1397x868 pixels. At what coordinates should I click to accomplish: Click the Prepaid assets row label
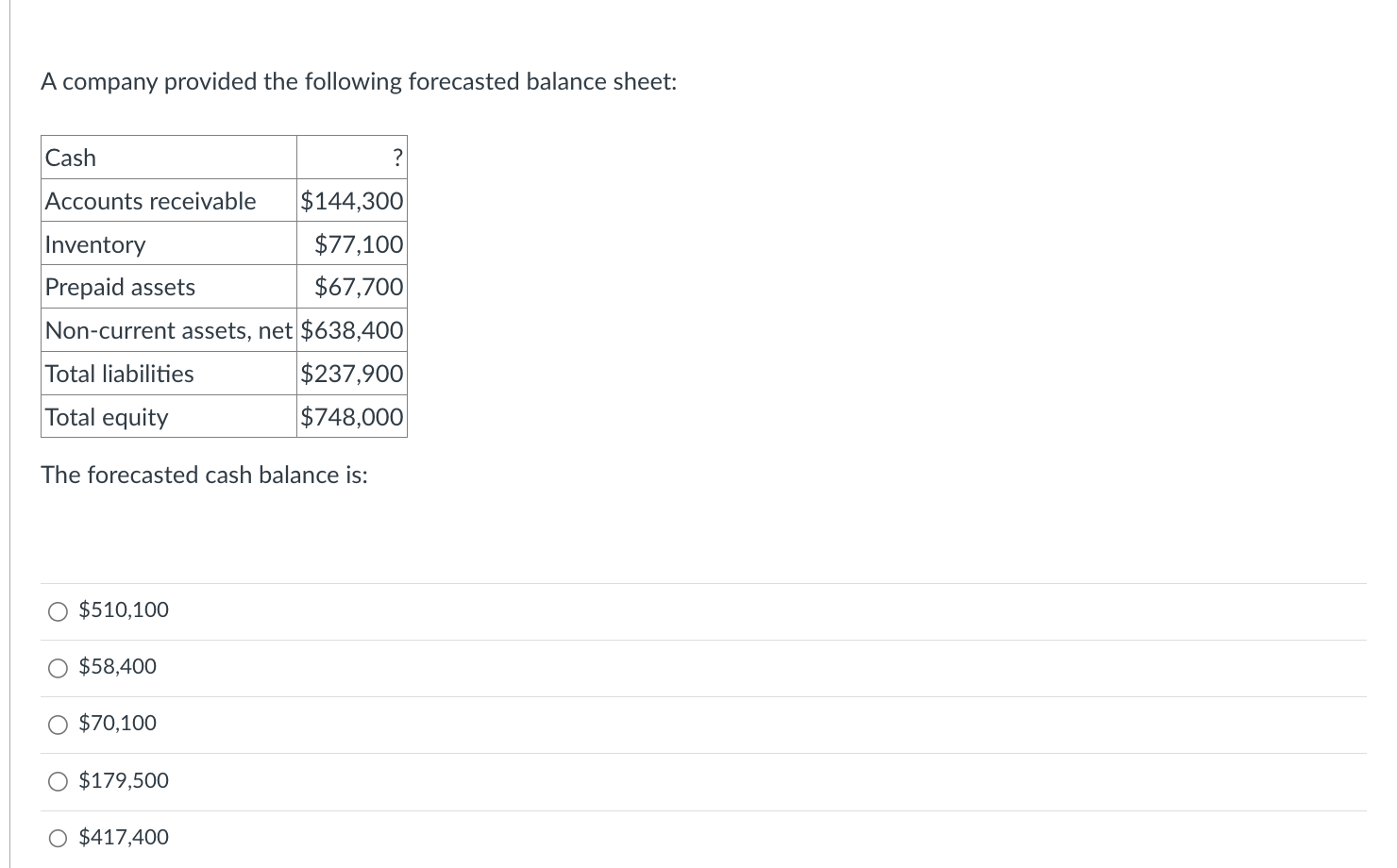tap(169, 287)
